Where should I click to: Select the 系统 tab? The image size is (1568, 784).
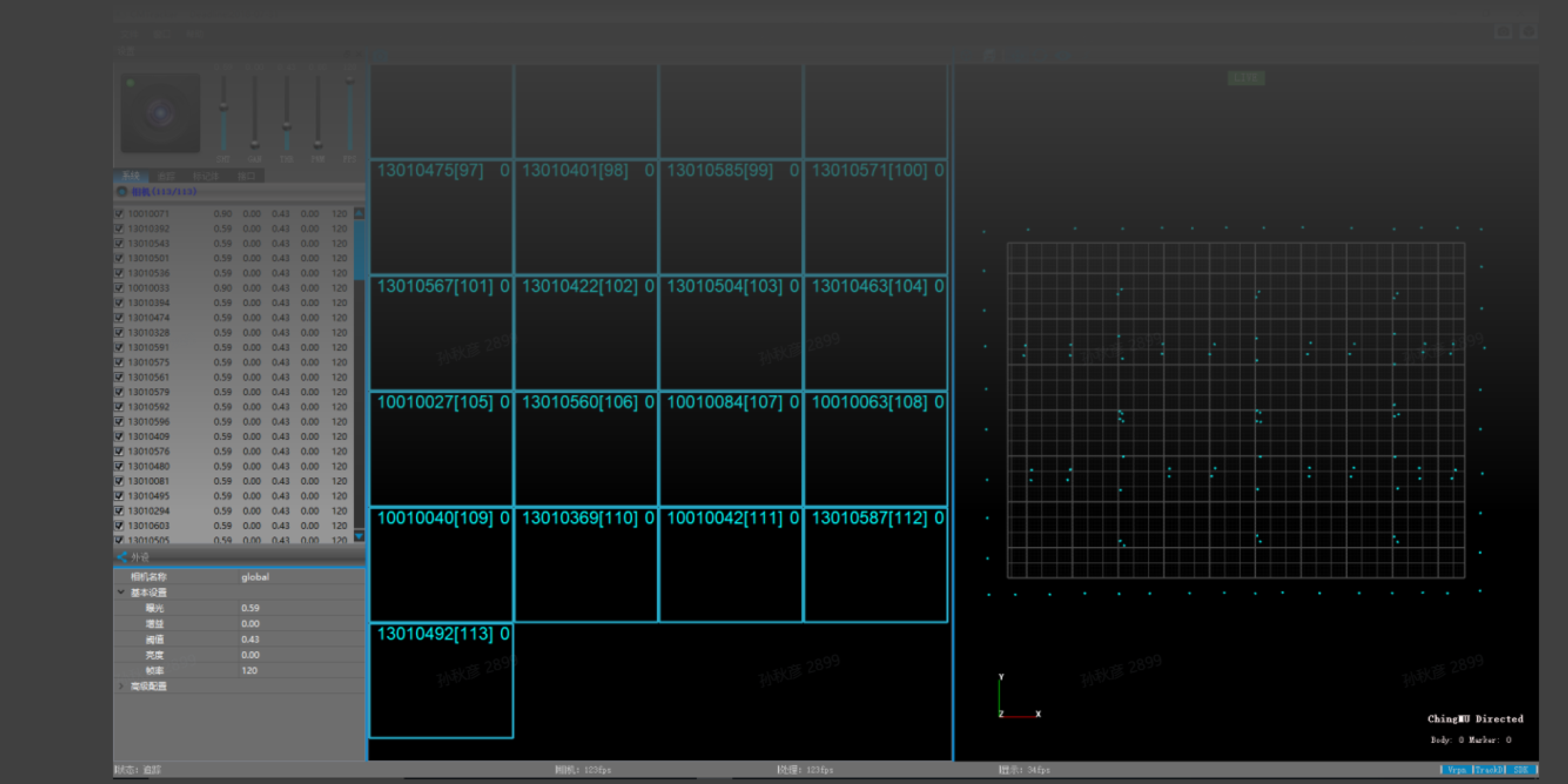click(131, 176)
